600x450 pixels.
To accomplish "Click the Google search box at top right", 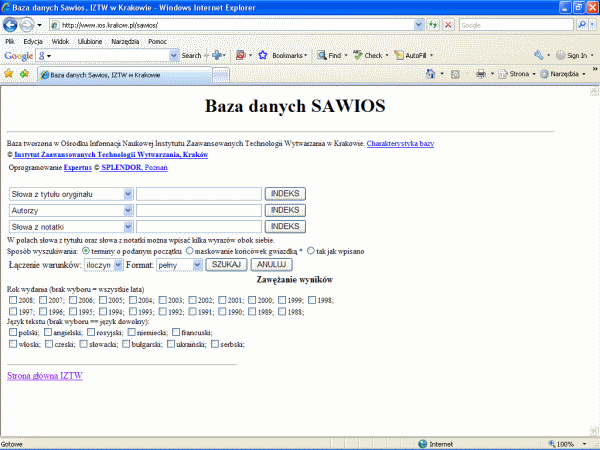I will (x=516, y=25).
